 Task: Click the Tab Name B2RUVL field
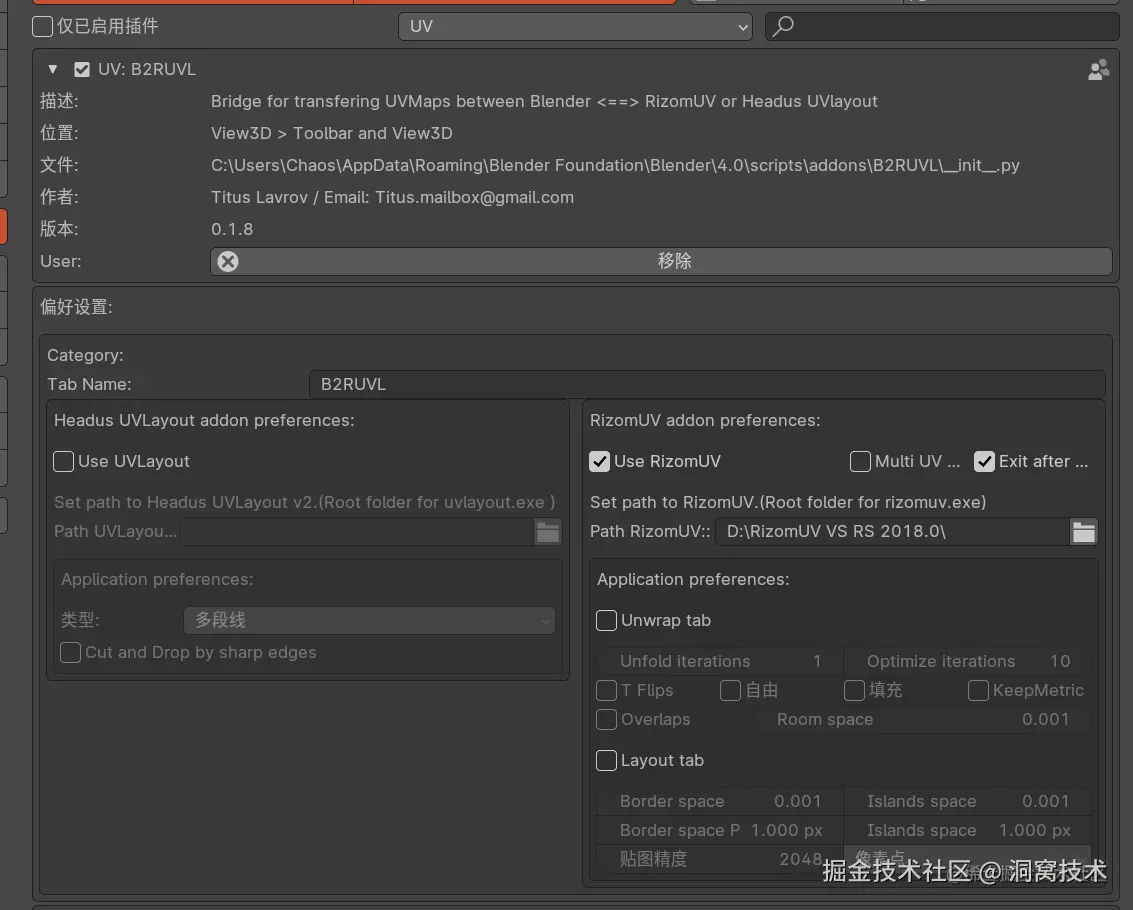click(x=707, y=385)
